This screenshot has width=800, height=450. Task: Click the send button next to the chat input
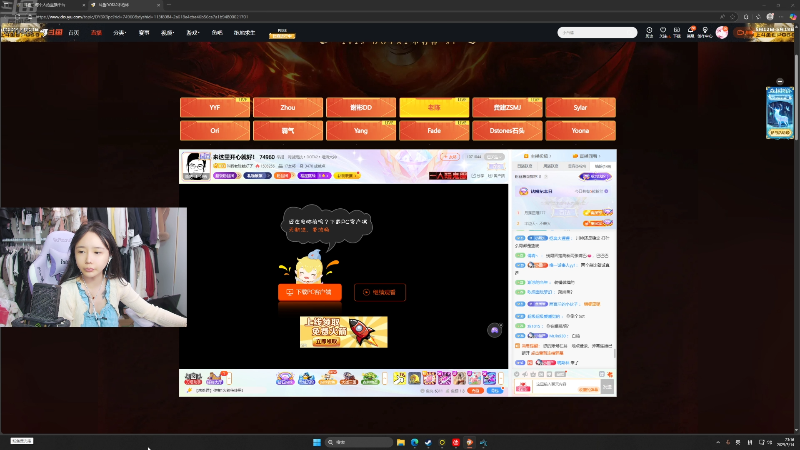tap(607, 387)
